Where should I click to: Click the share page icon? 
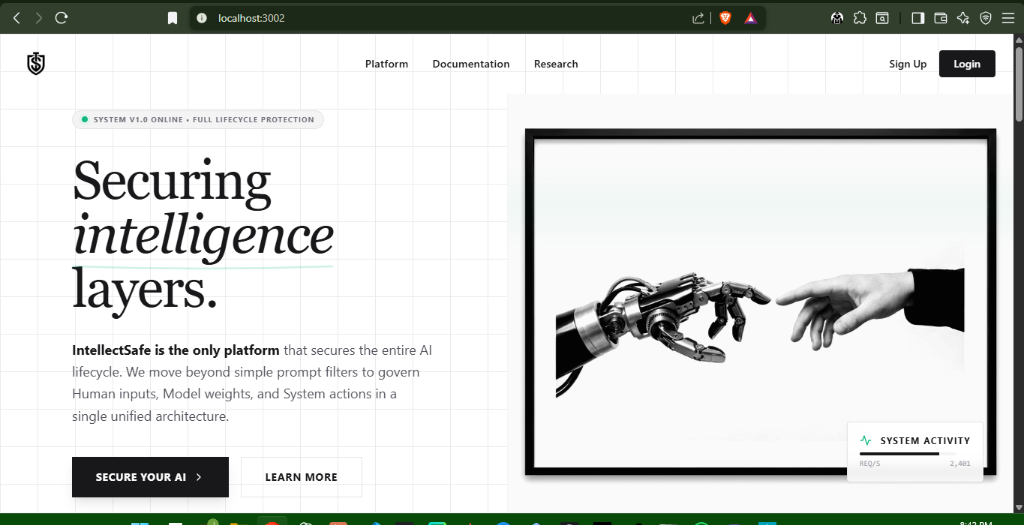698,18
